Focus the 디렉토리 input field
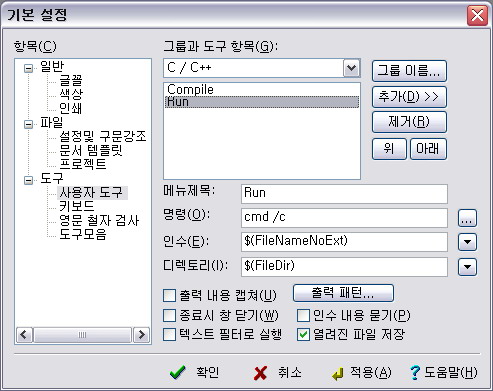Viewport: 493px width, 391px height. (x=344, y=267)
